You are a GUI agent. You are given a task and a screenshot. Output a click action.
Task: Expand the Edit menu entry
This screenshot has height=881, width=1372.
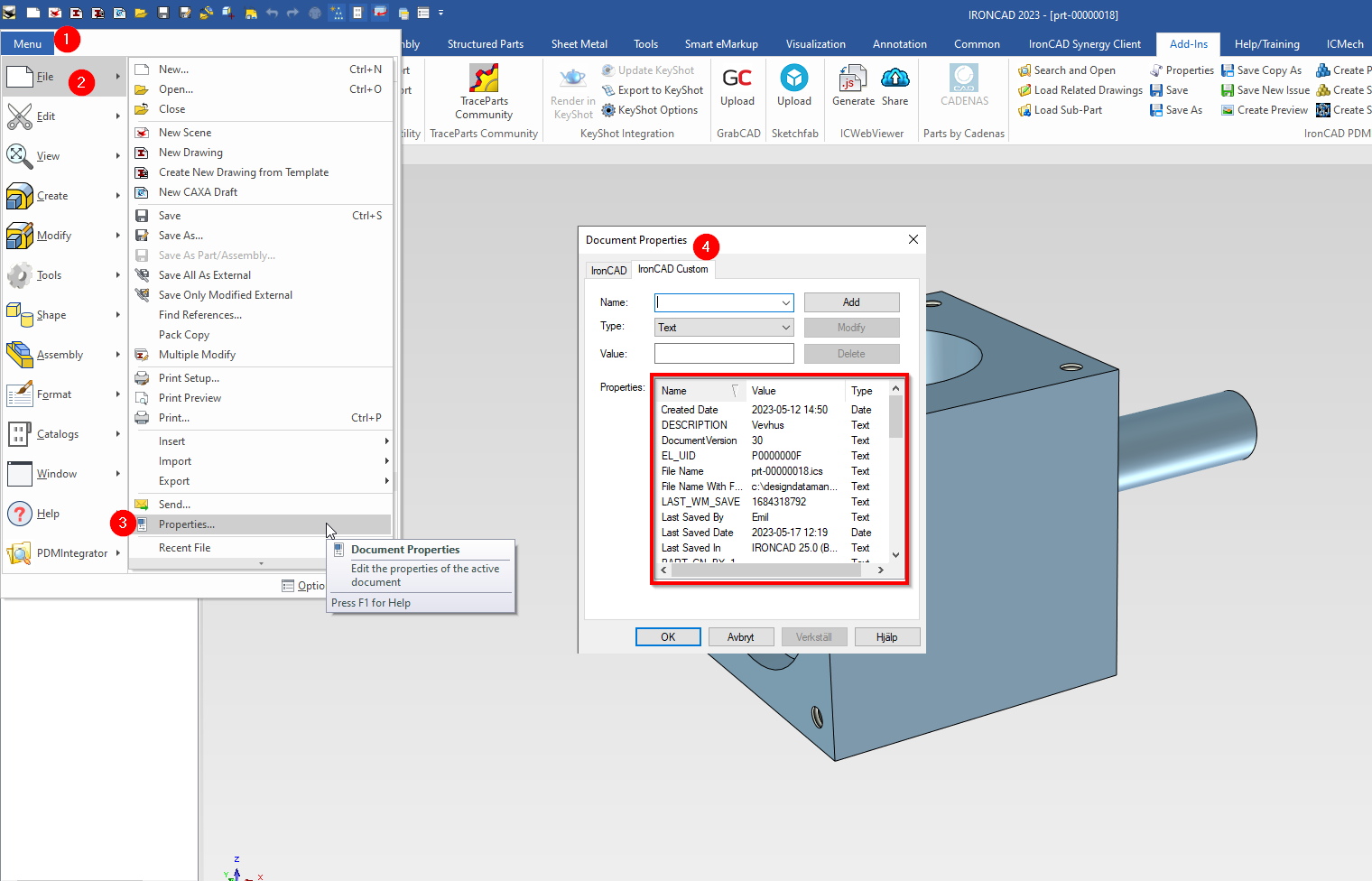[x=63, y=116]
